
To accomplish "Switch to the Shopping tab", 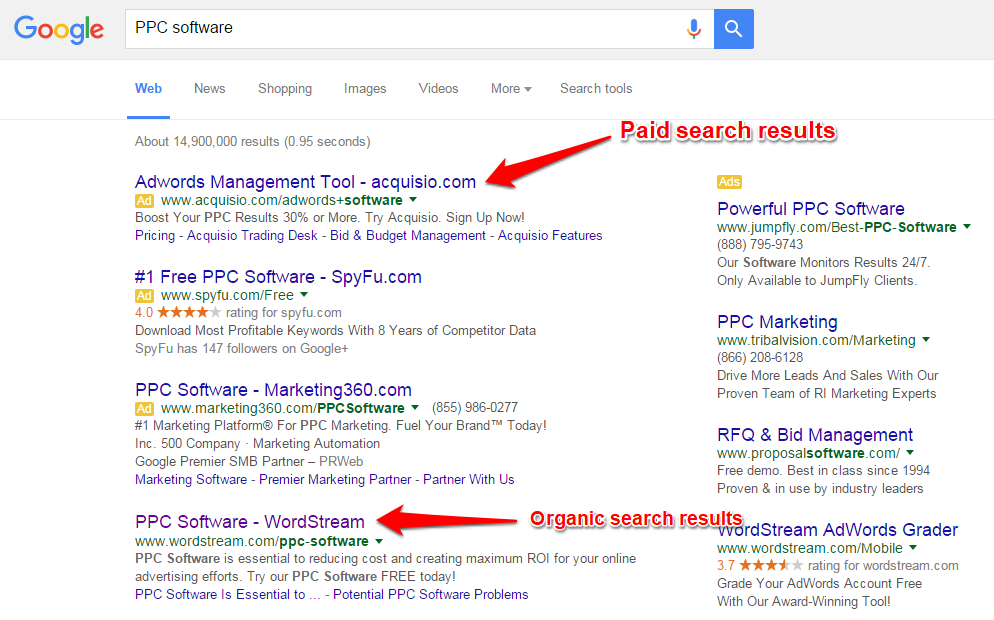I will (285, 89).
